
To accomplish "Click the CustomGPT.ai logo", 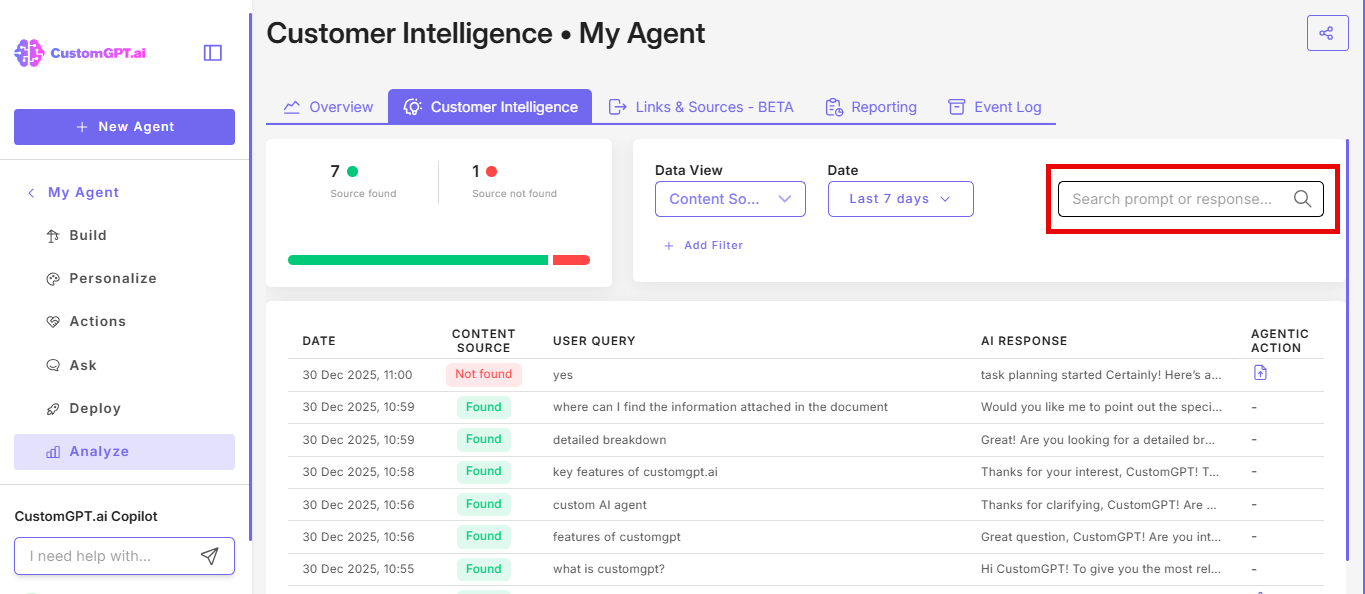I will click(x=80, y=53).
